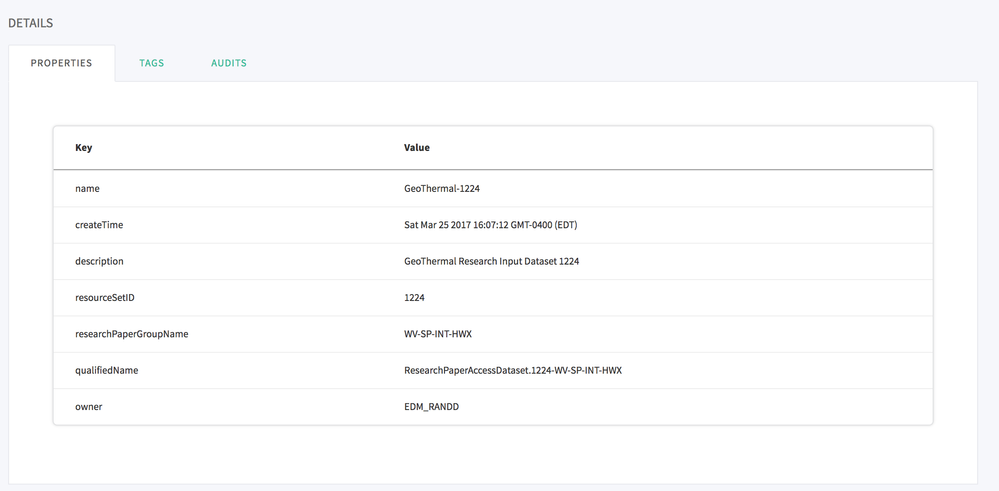This screenshot has width=999, height=491.
Task: Click the createTime key cell
Action: 99,225
